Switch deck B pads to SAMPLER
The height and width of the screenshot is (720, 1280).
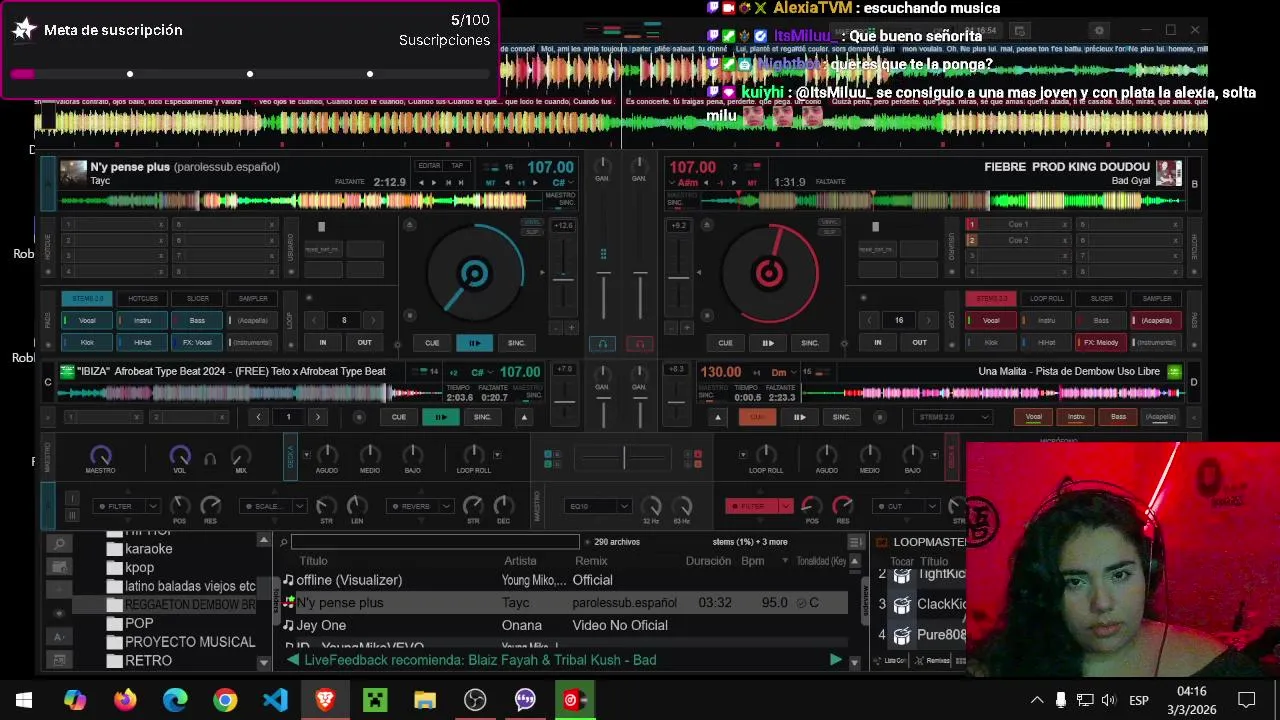(1157, 298)
